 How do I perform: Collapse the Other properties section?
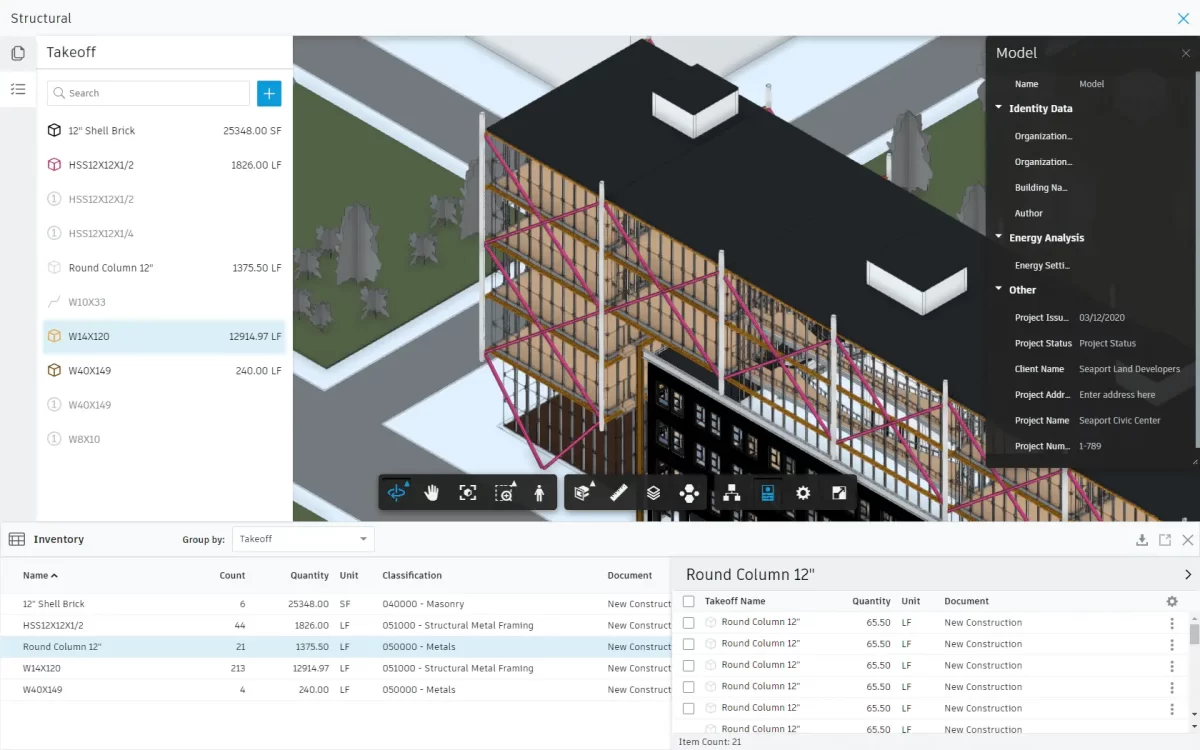point(999,290)
